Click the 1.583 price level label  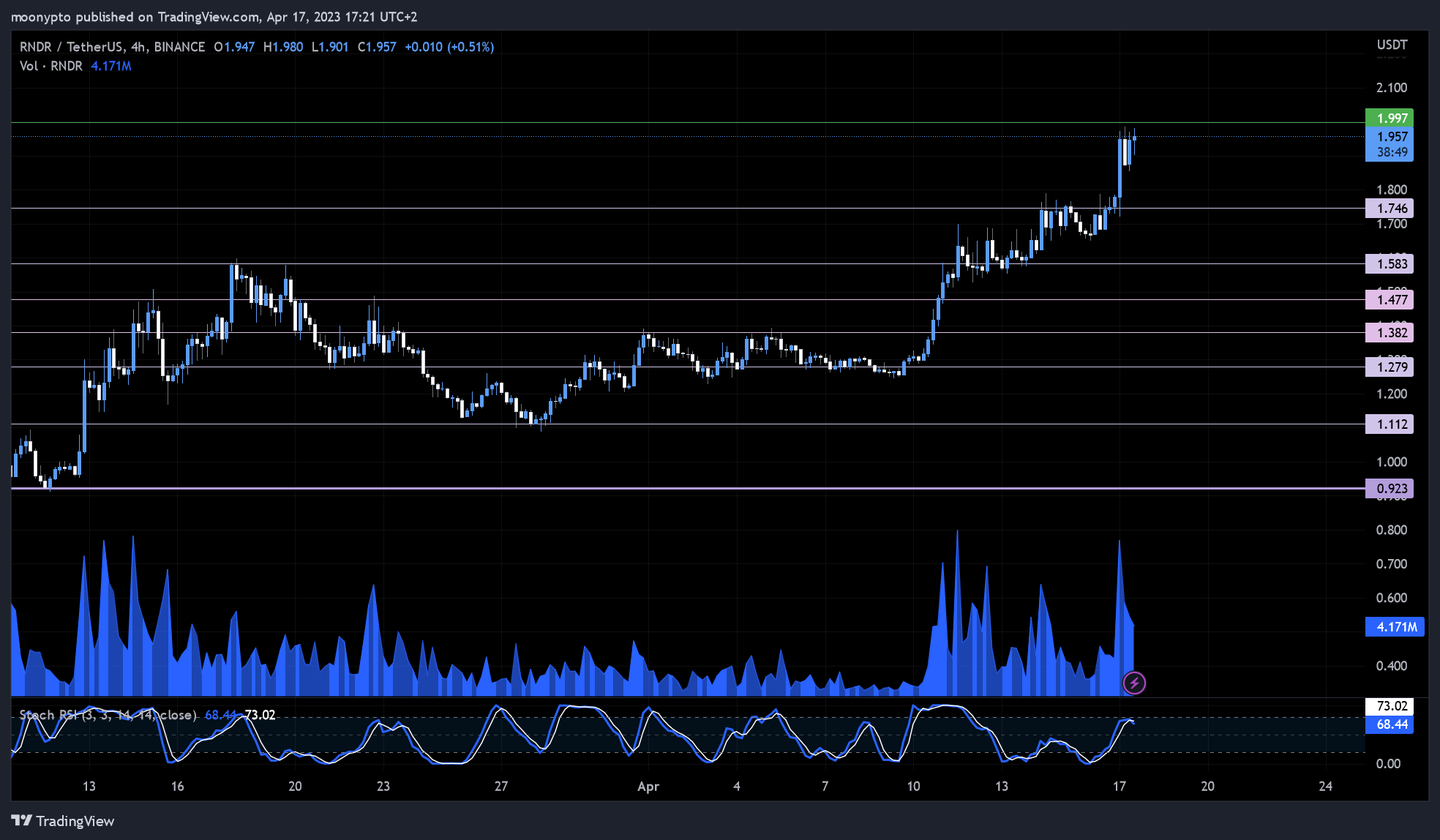click(x=1390, y=264)
